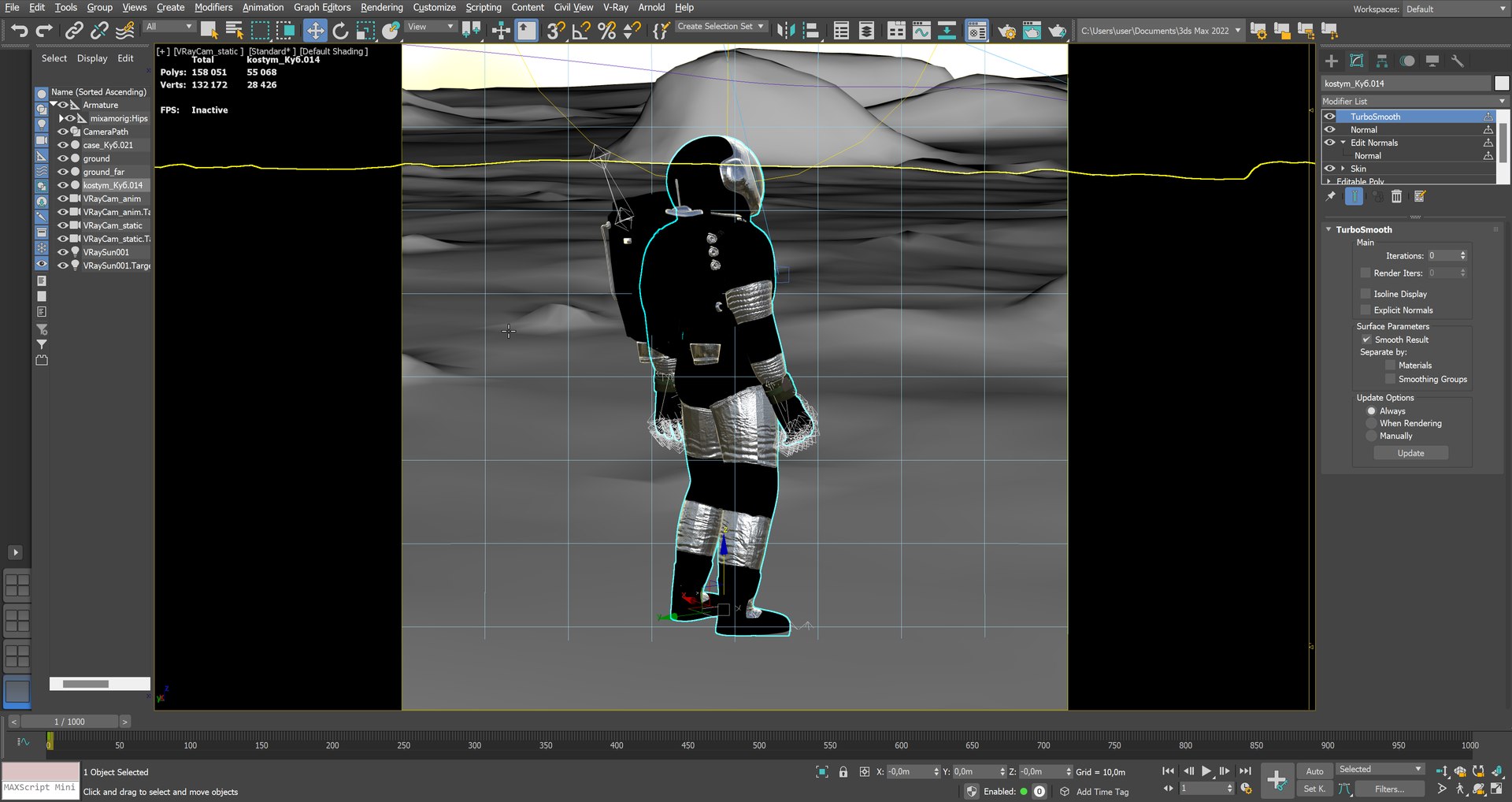Toggle selection lock padlock icon
This screenshot has height=802, width=1512.
click(x=843, y=772)
